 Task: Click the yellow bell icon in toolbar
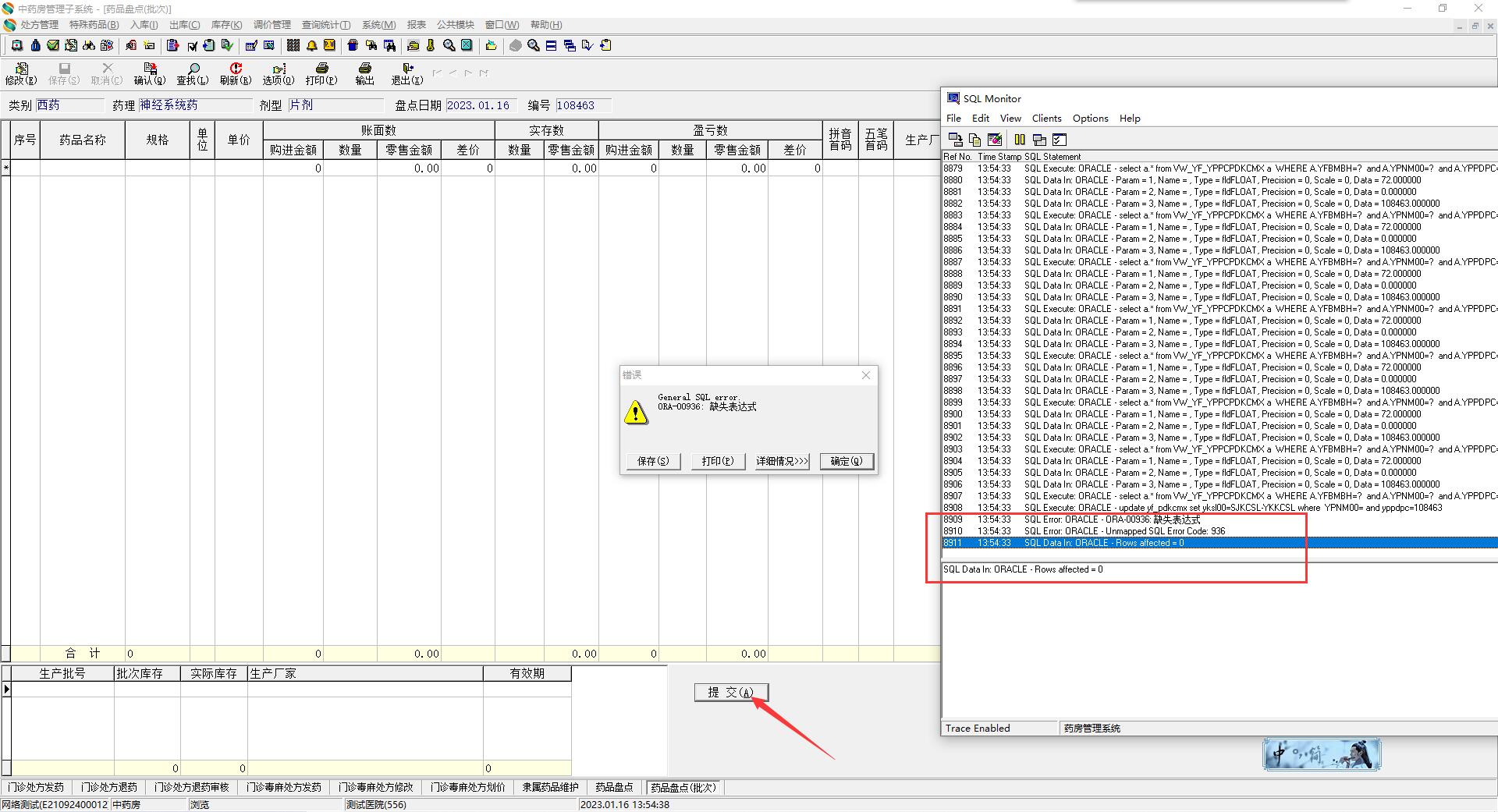[x=311, y=45]
